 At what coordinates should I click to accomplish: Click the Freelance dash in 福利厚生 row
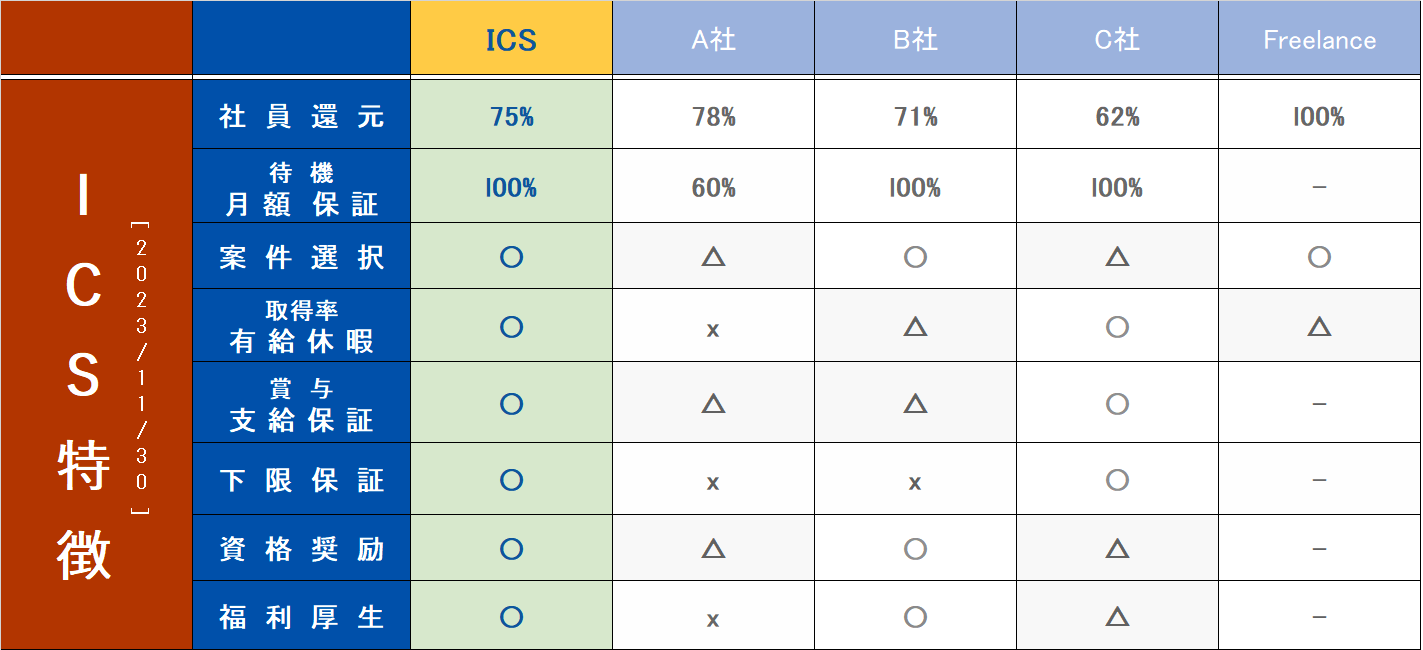(1319, 618)
